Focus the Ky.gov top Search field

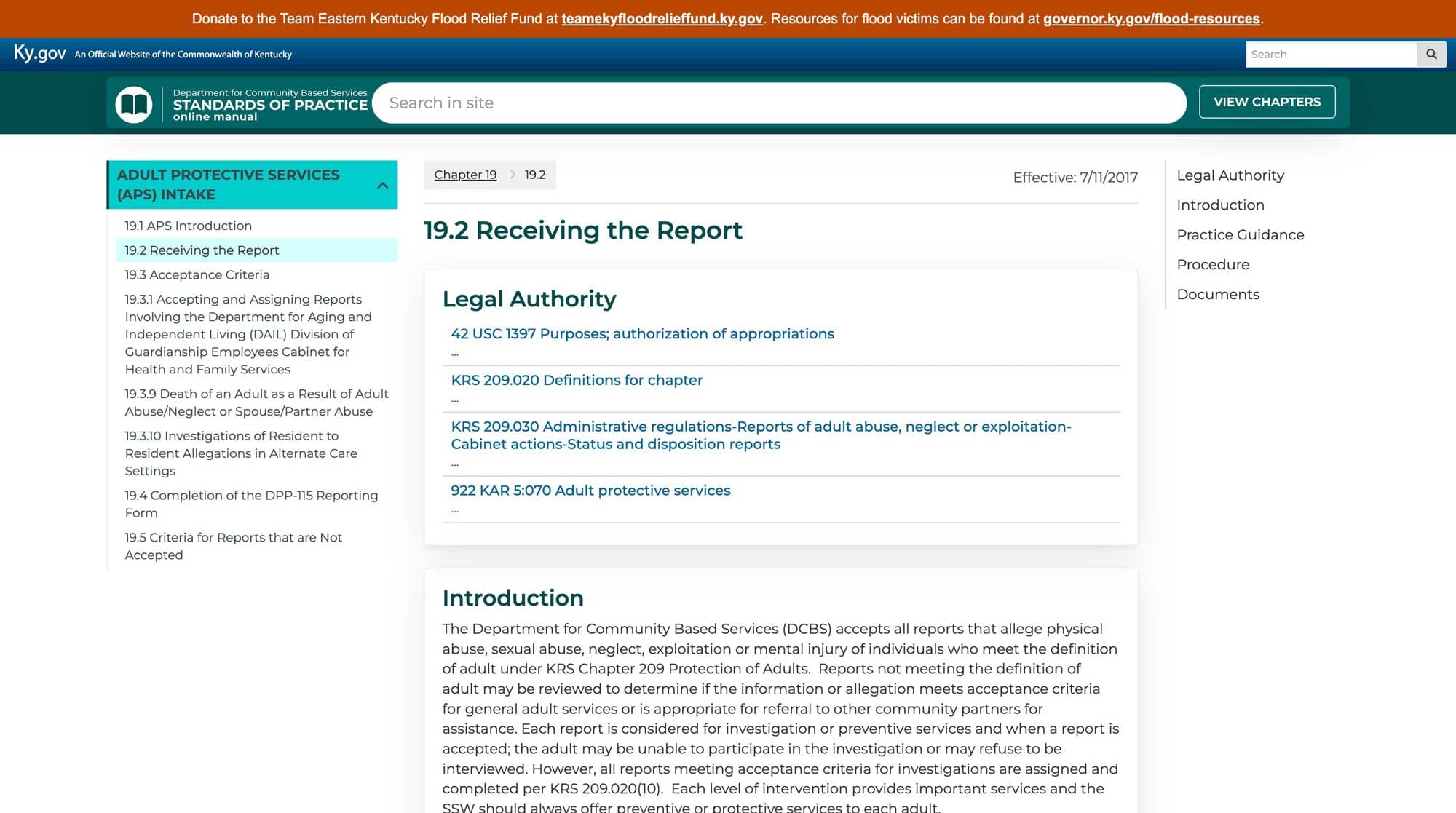pos(1331,54)
